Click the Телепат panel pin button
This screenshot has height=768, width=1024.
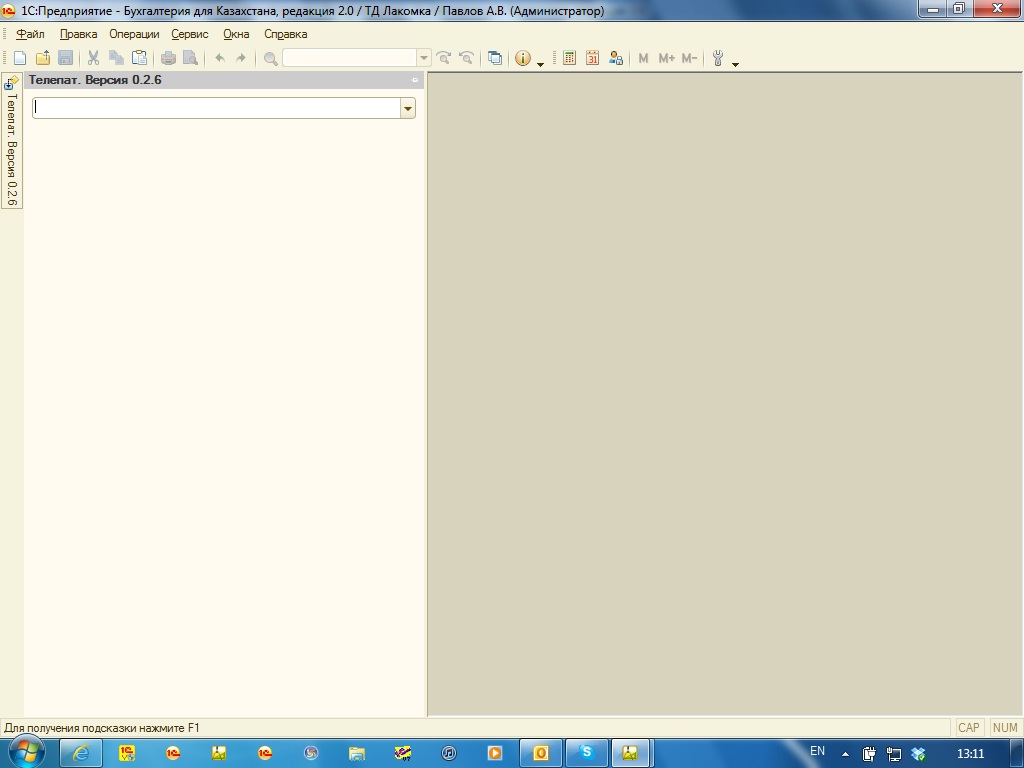click(x=415, y=80)
